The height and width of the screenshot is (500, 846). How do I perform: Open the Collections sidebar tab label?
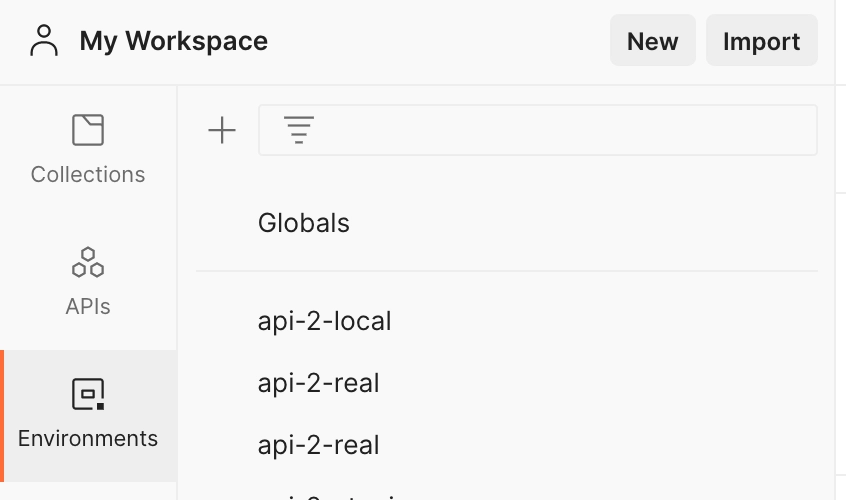[88, 174]
